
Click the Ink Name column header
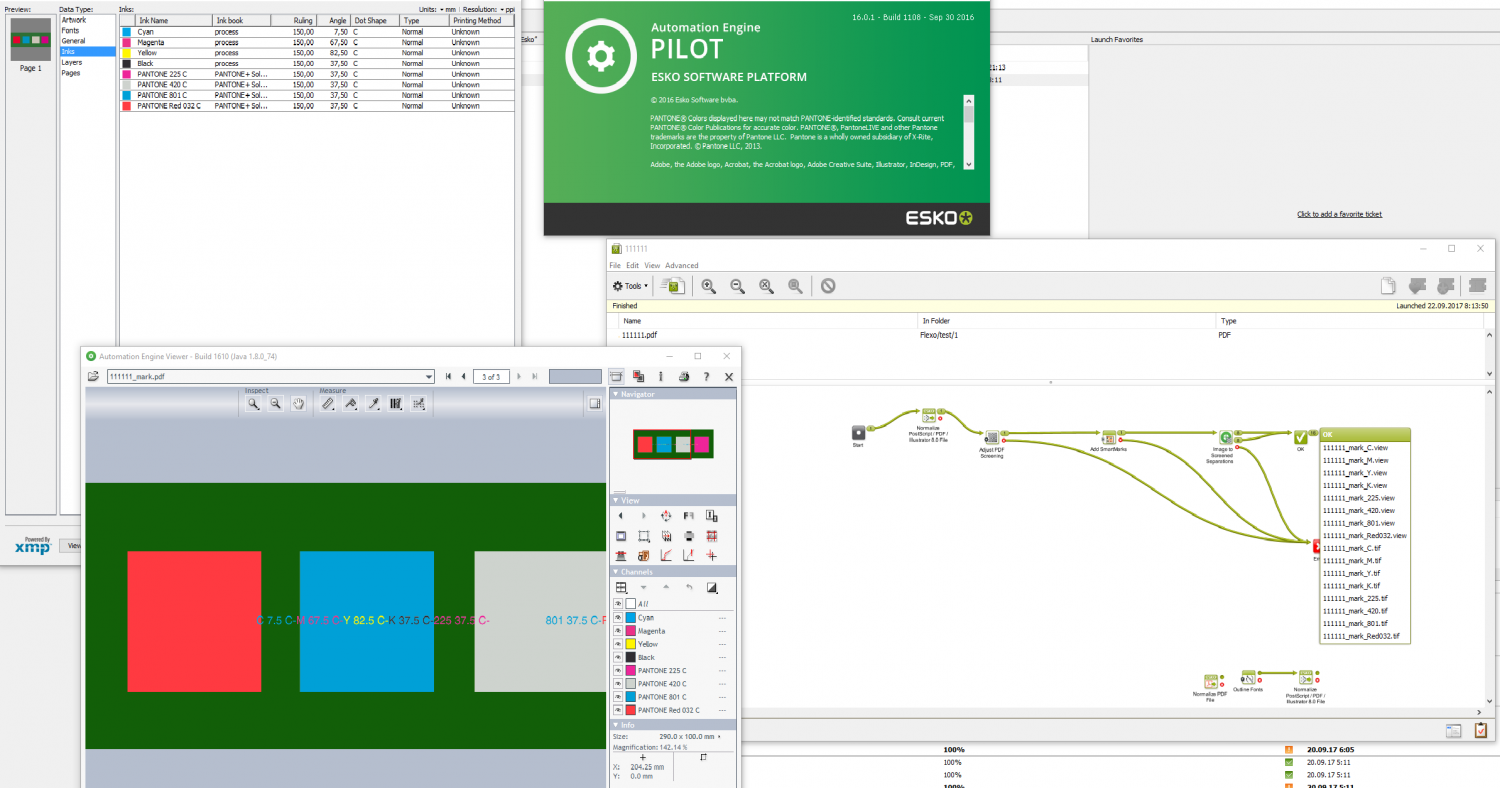[x=172, y=20]
